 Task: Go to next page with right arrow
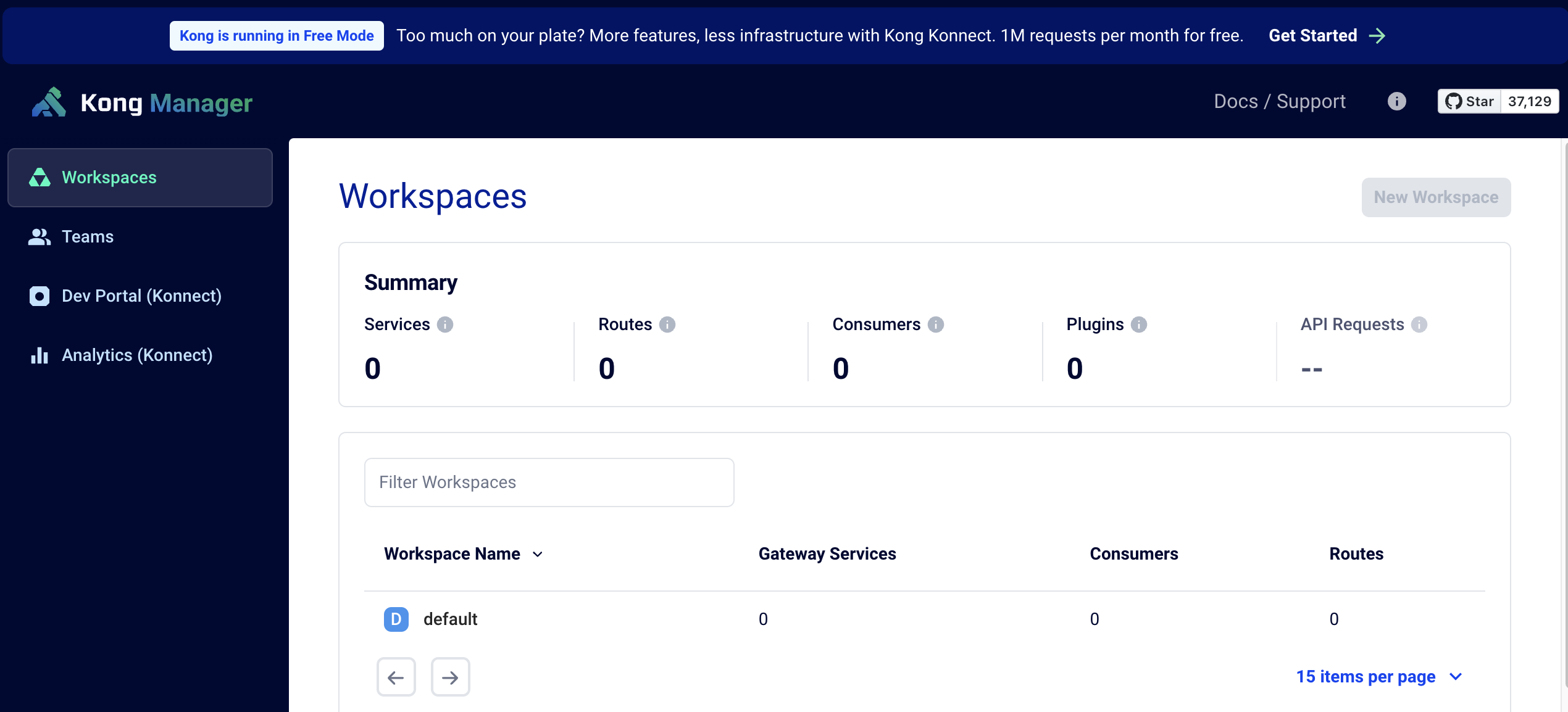[450, 677]
